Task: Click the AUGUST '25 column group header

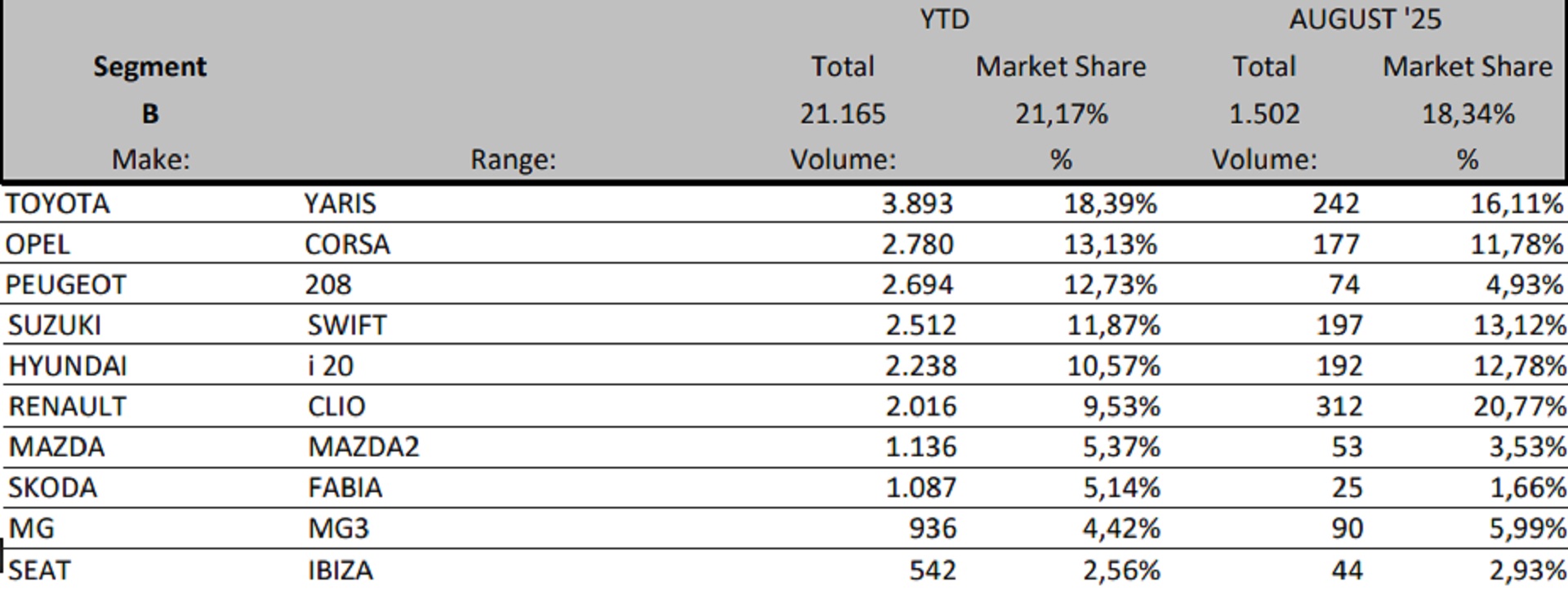Action: point(1365,19)
